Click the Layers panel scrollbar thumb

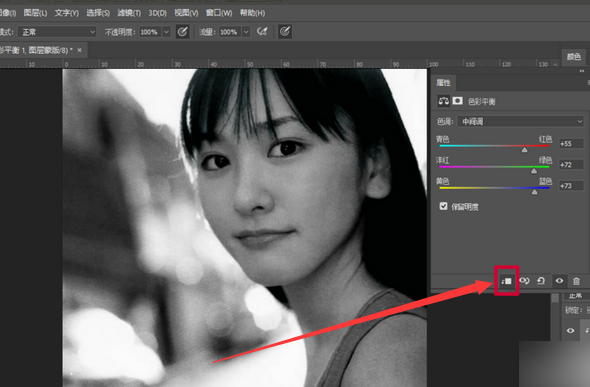[x=555, y=298]
